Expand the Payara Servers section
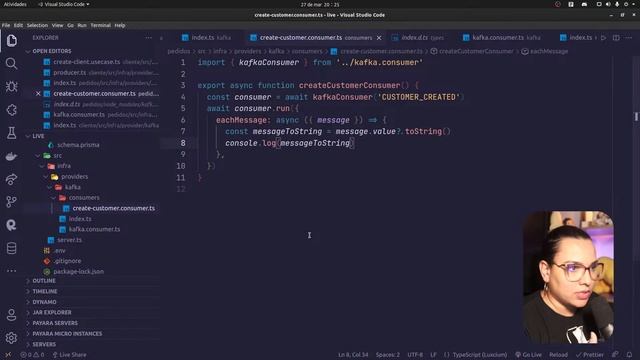 (55, 323)
